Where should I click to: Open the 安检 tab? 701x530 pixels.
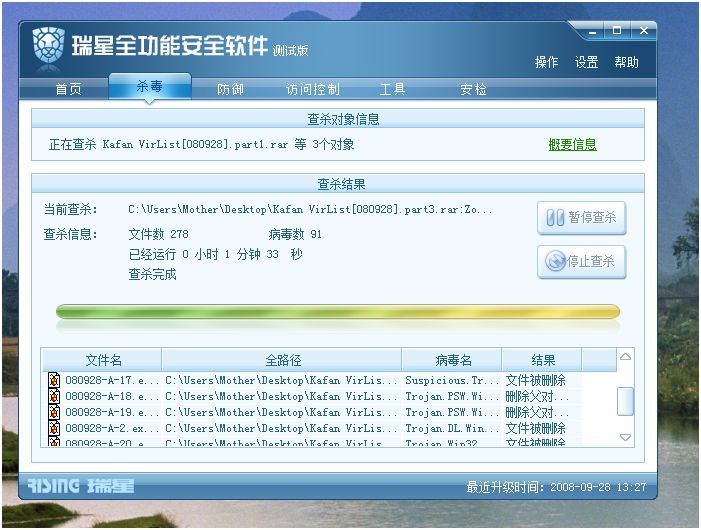point(473,89)
